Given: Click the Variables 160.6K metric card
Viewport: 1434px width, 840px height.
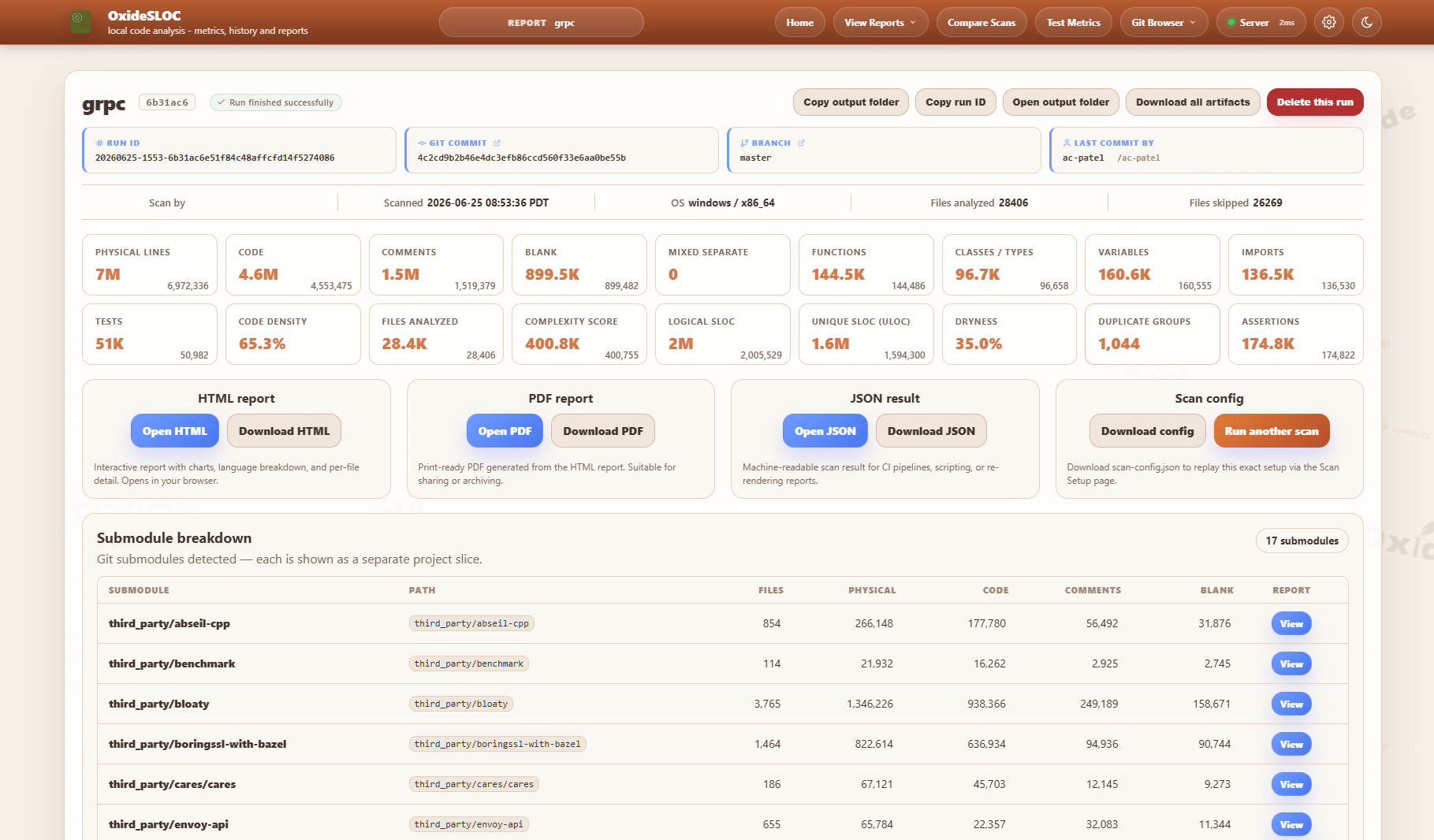Looking at the screenshot, I should click(1153, 265).
